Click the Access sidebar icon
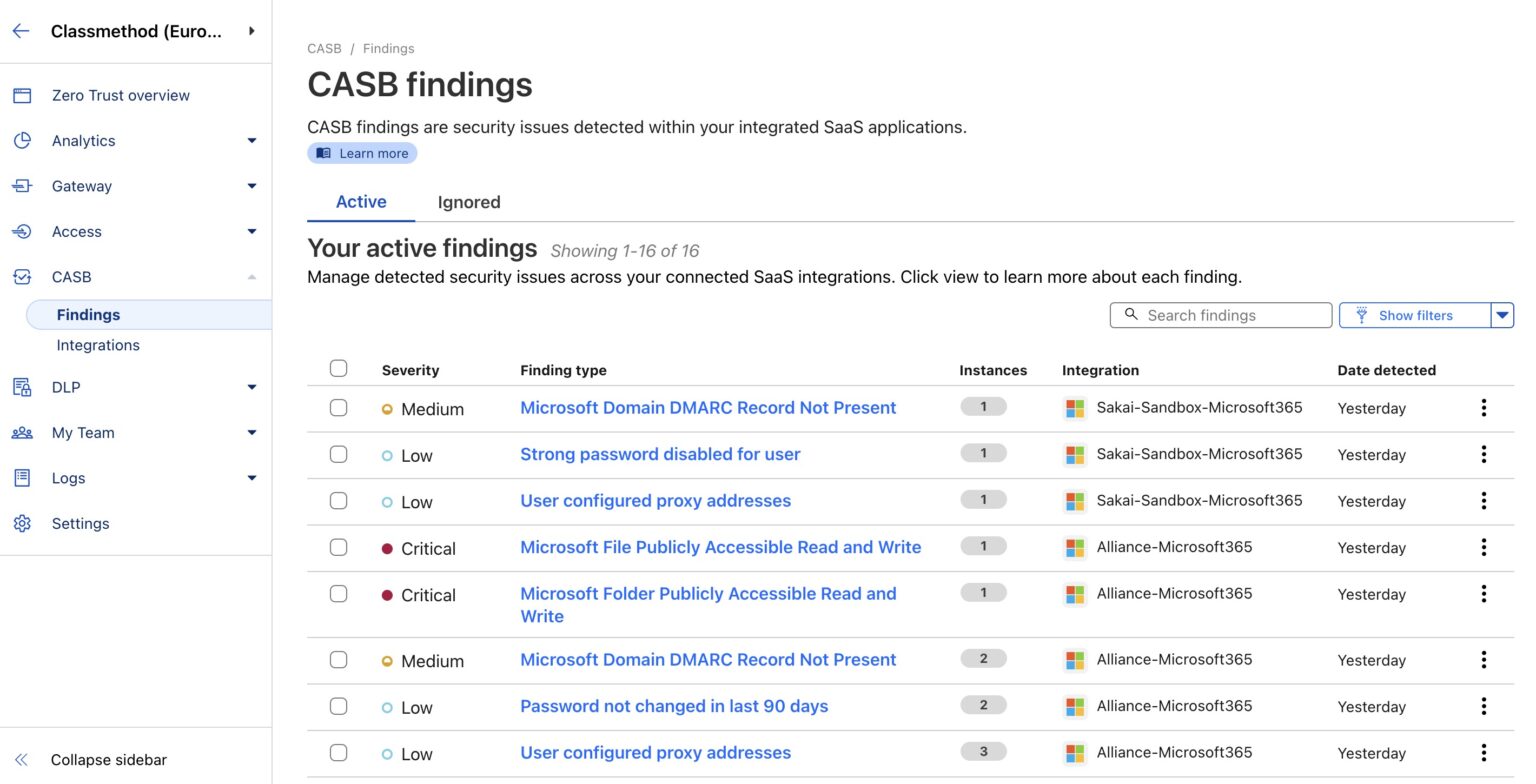Viewport: 1536px width, 784px height. [x=22, y=231]
